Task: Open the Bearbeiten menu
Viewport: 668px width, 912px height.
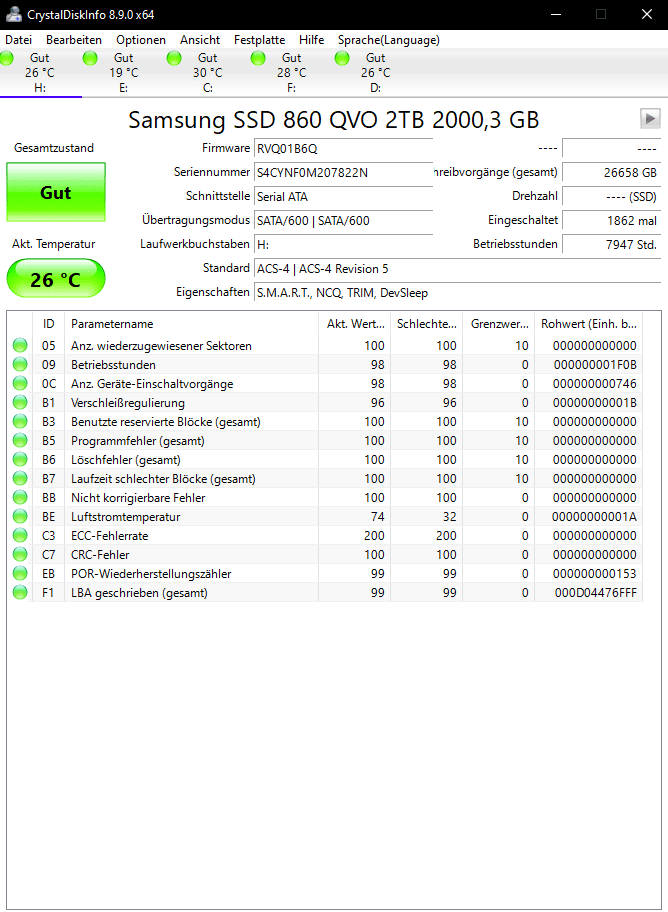Action: (74, 40)
